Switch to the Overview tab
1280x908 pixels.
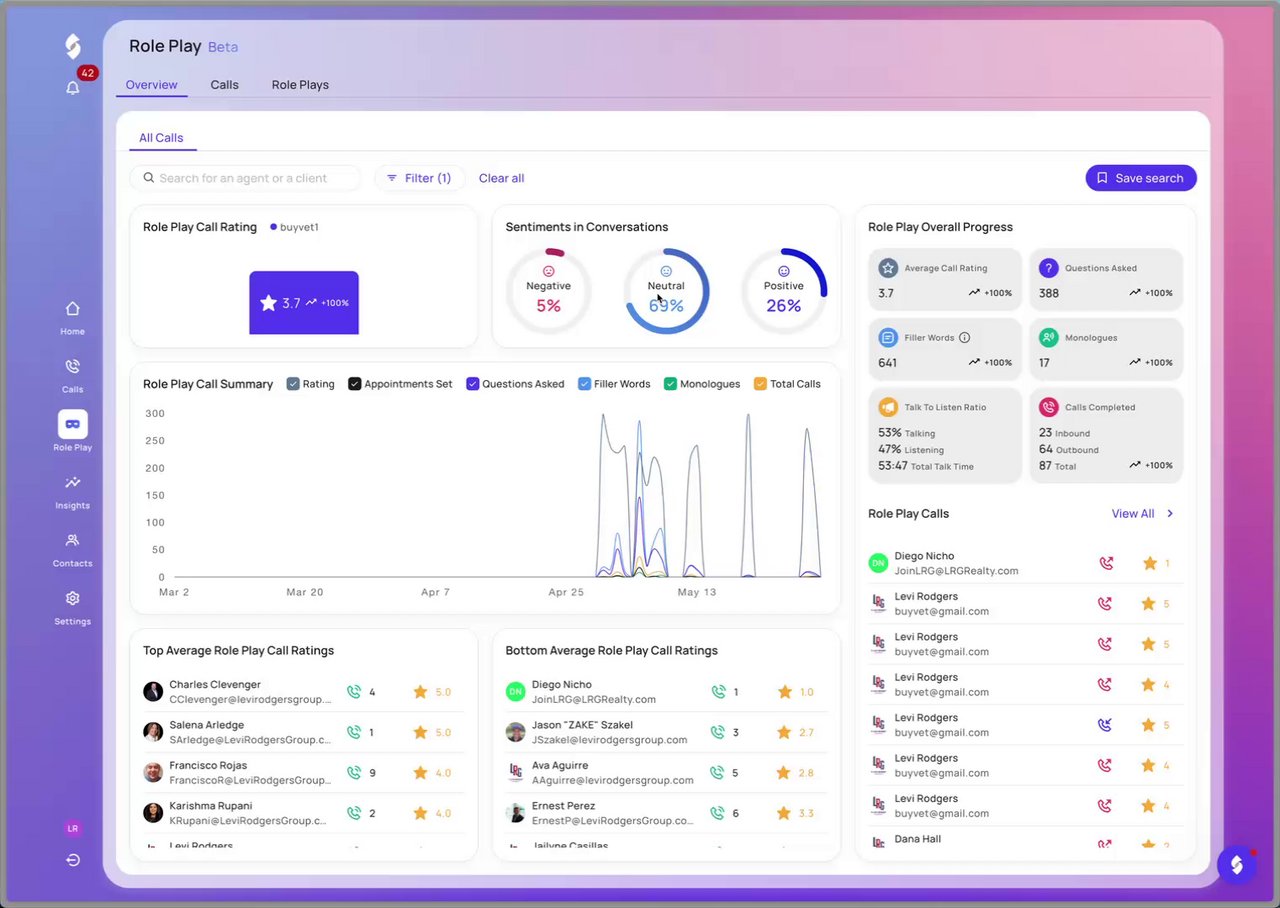point(152,85)
